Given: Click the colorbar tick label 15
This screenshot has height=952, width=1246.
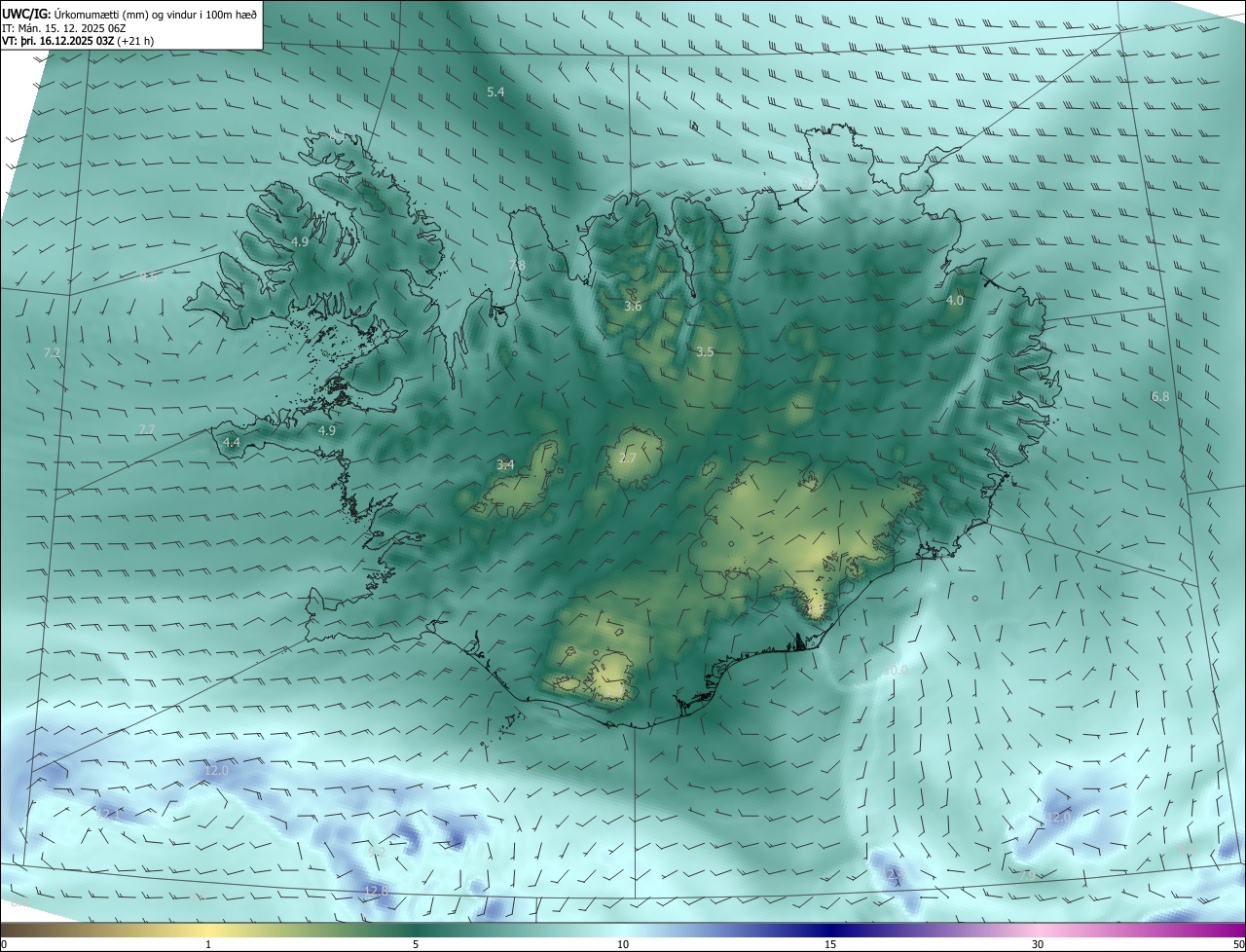Looking at the screenshot, I should point(830,944).
